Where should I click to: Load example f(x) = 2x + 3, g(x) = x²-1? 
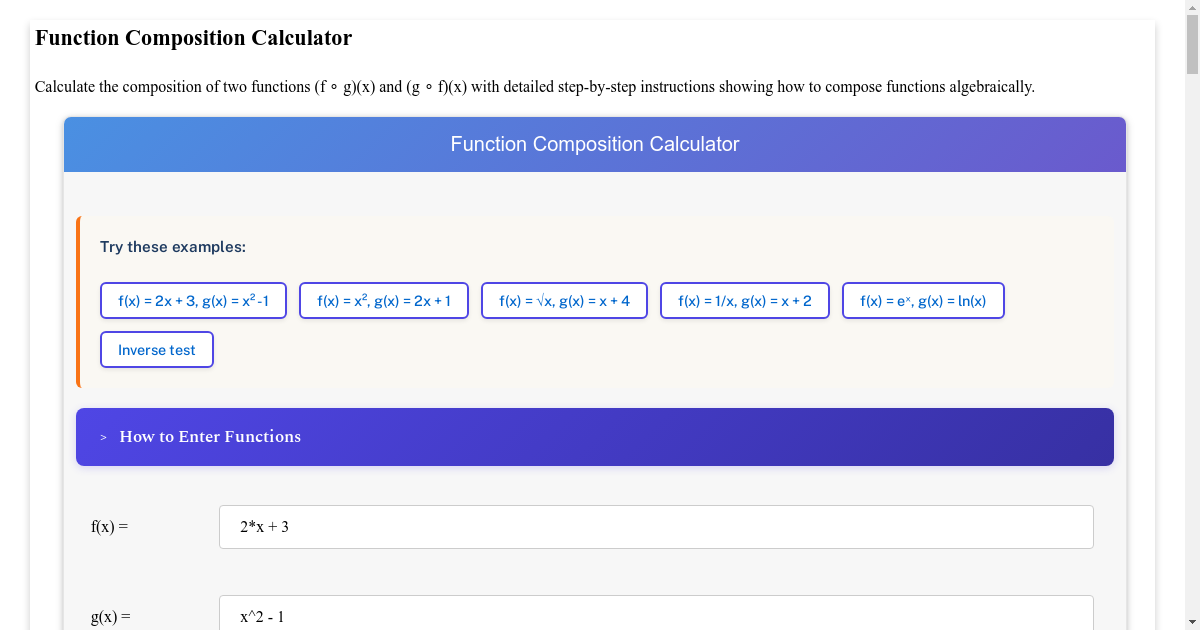pos(193,301)
